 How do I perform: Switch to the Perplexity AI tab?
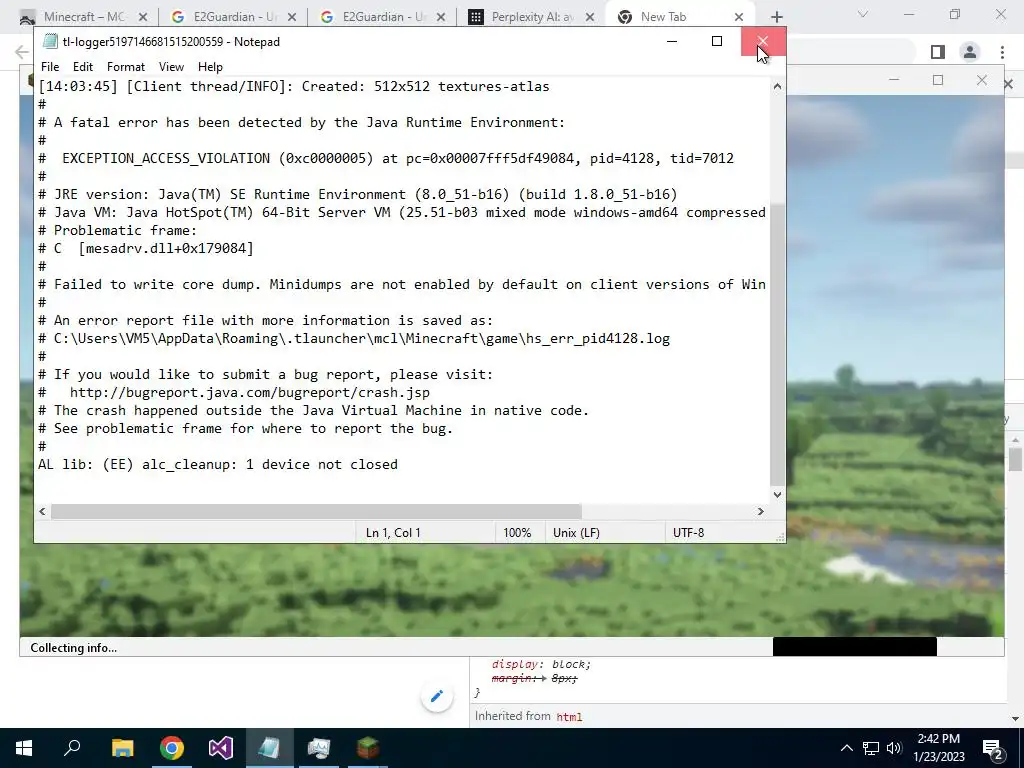tap(532, 17)
